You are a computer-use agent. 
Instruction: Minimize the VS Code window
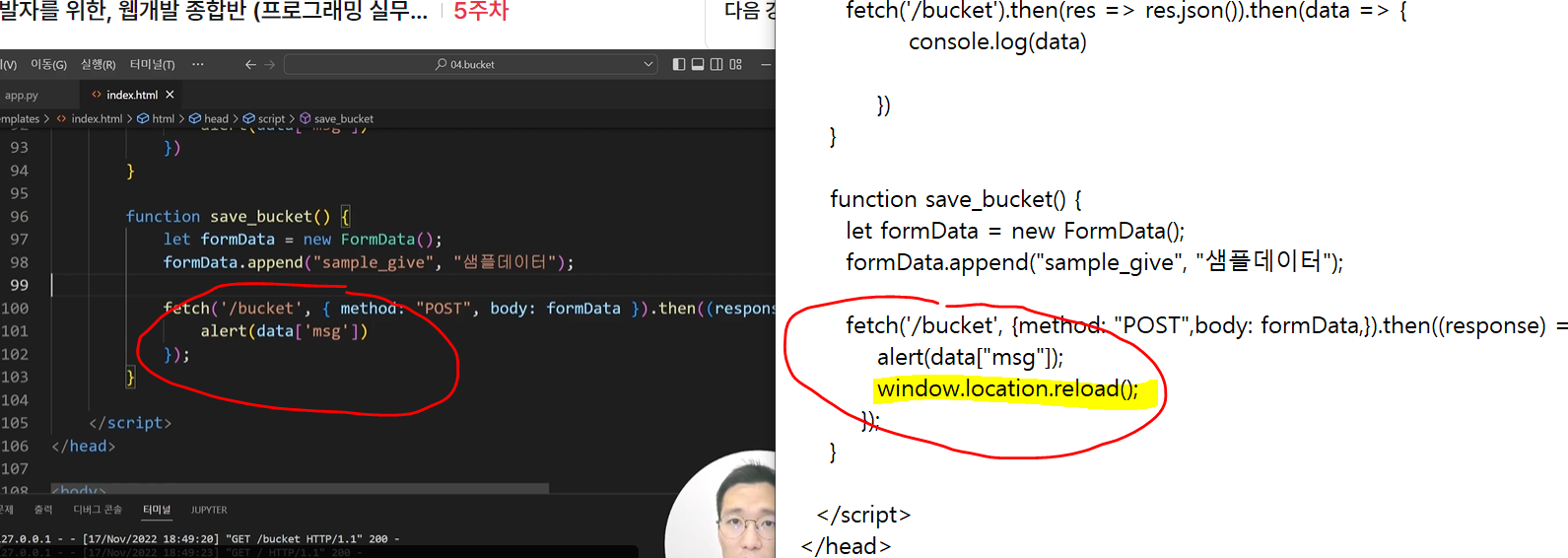(x=766, y=64)
